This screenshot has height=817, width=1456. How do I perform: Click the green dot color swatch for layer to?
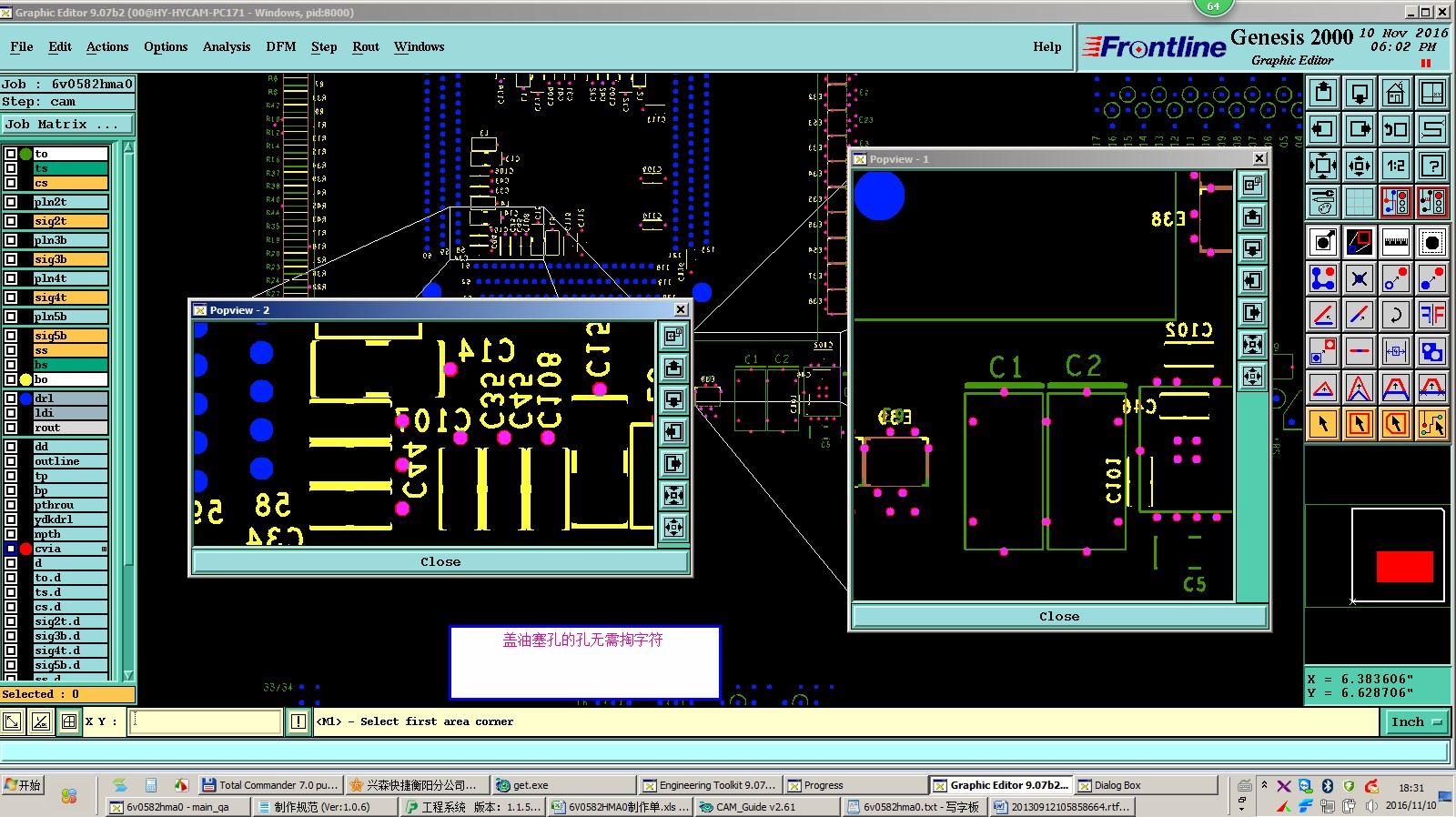coord(25,154)
